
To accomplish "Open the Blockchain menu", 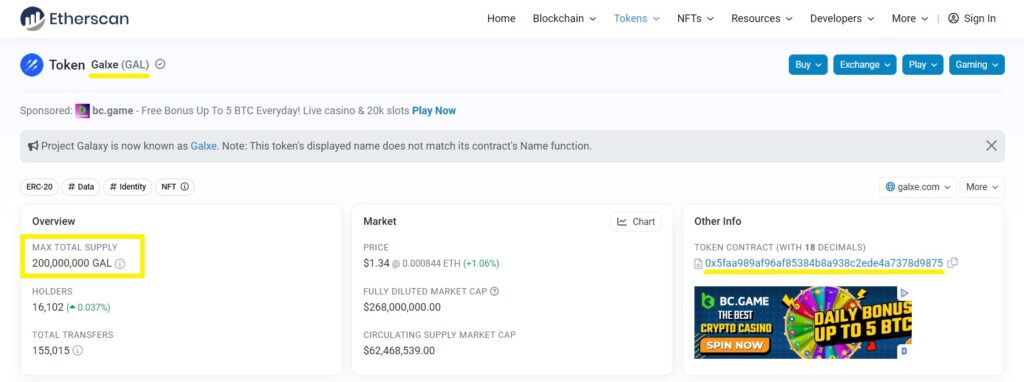I will point(564,18).
